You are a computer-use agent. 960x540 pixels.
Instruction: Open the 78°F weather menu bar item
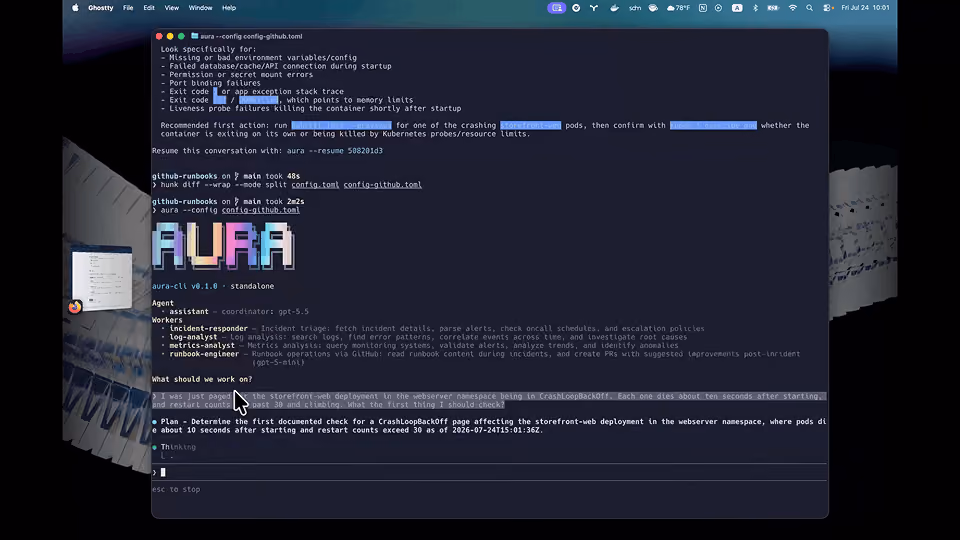678,8
